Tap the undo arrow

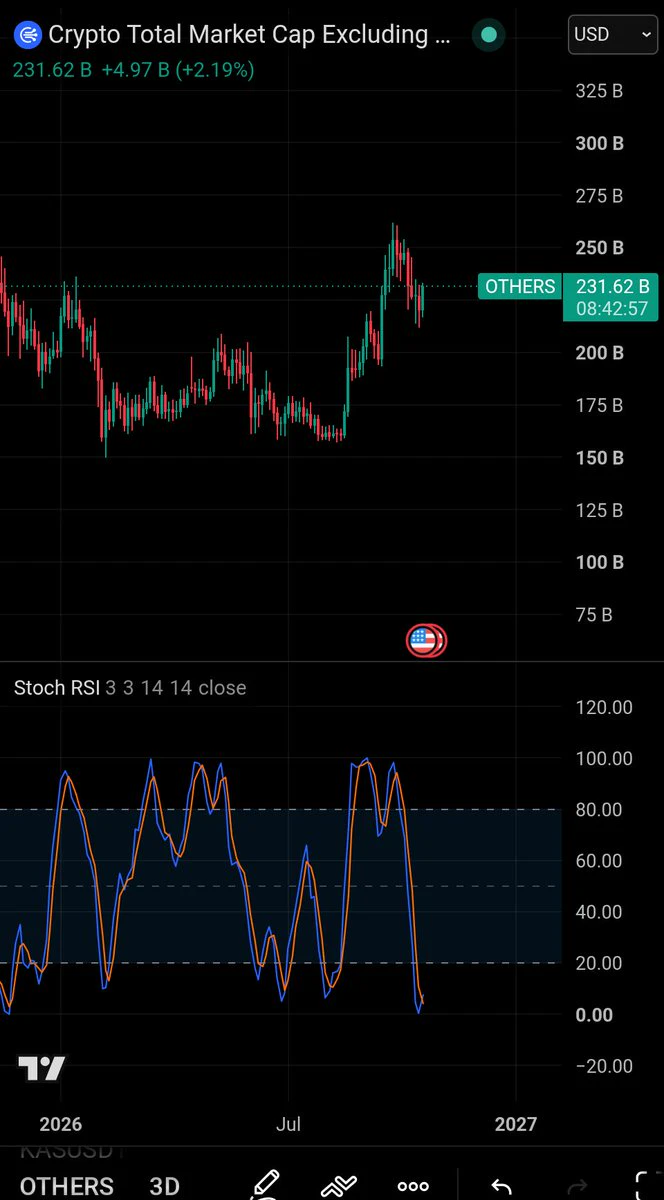[502, 1186]
